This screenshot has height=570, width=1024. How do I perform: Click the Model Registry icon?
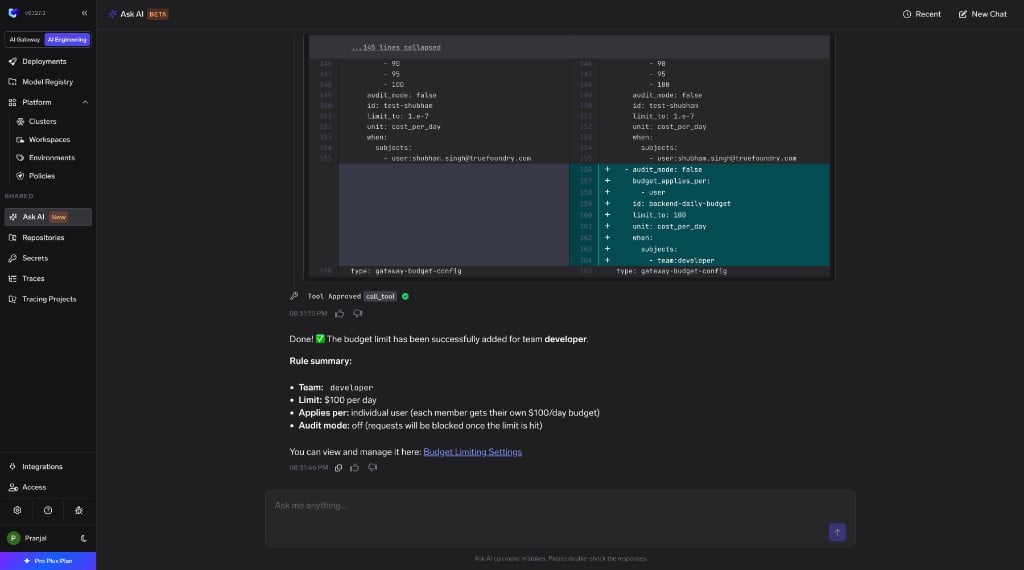click(12, 82)
